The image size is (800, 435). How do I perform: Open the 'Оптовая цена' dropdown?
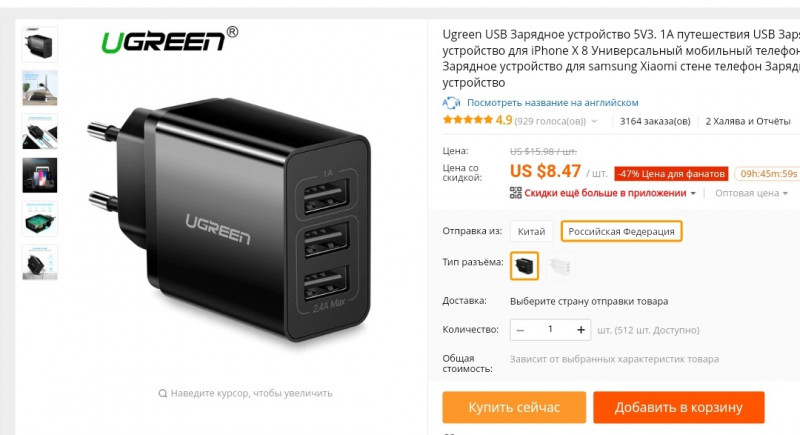[x=751, y=193]
